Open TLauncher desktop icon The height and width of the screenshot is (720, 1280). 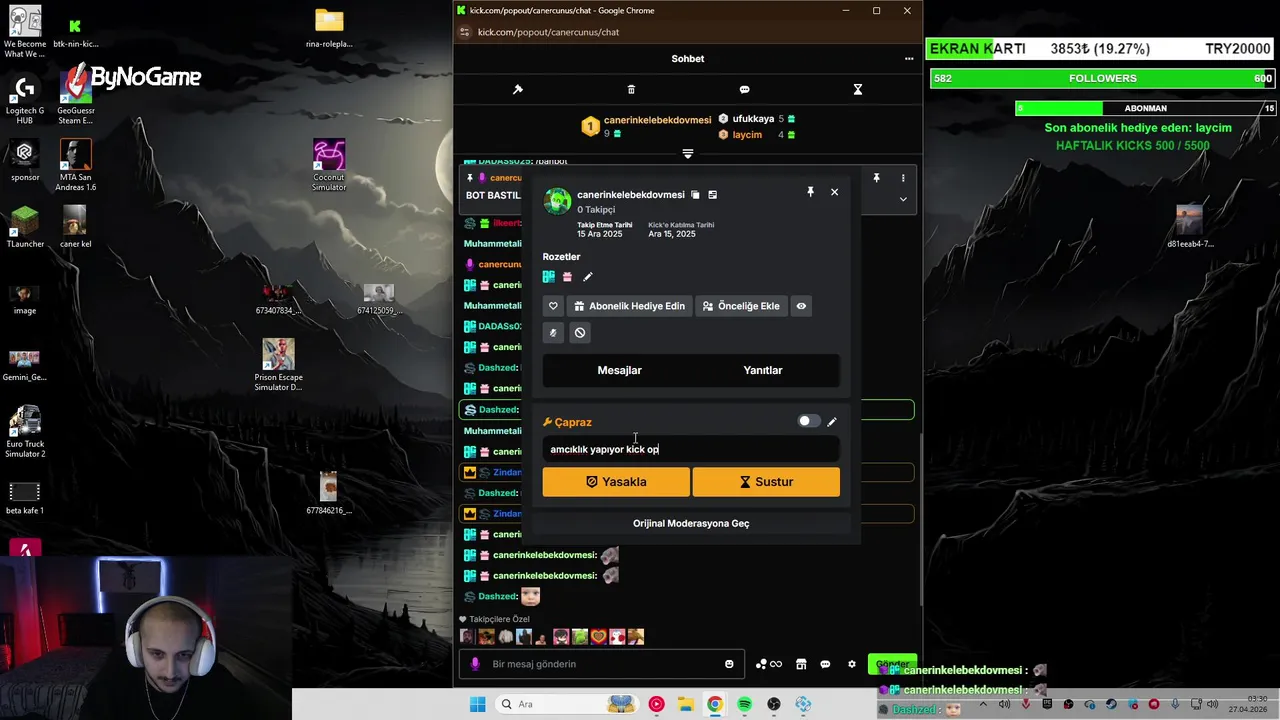[x=25, y=227]
